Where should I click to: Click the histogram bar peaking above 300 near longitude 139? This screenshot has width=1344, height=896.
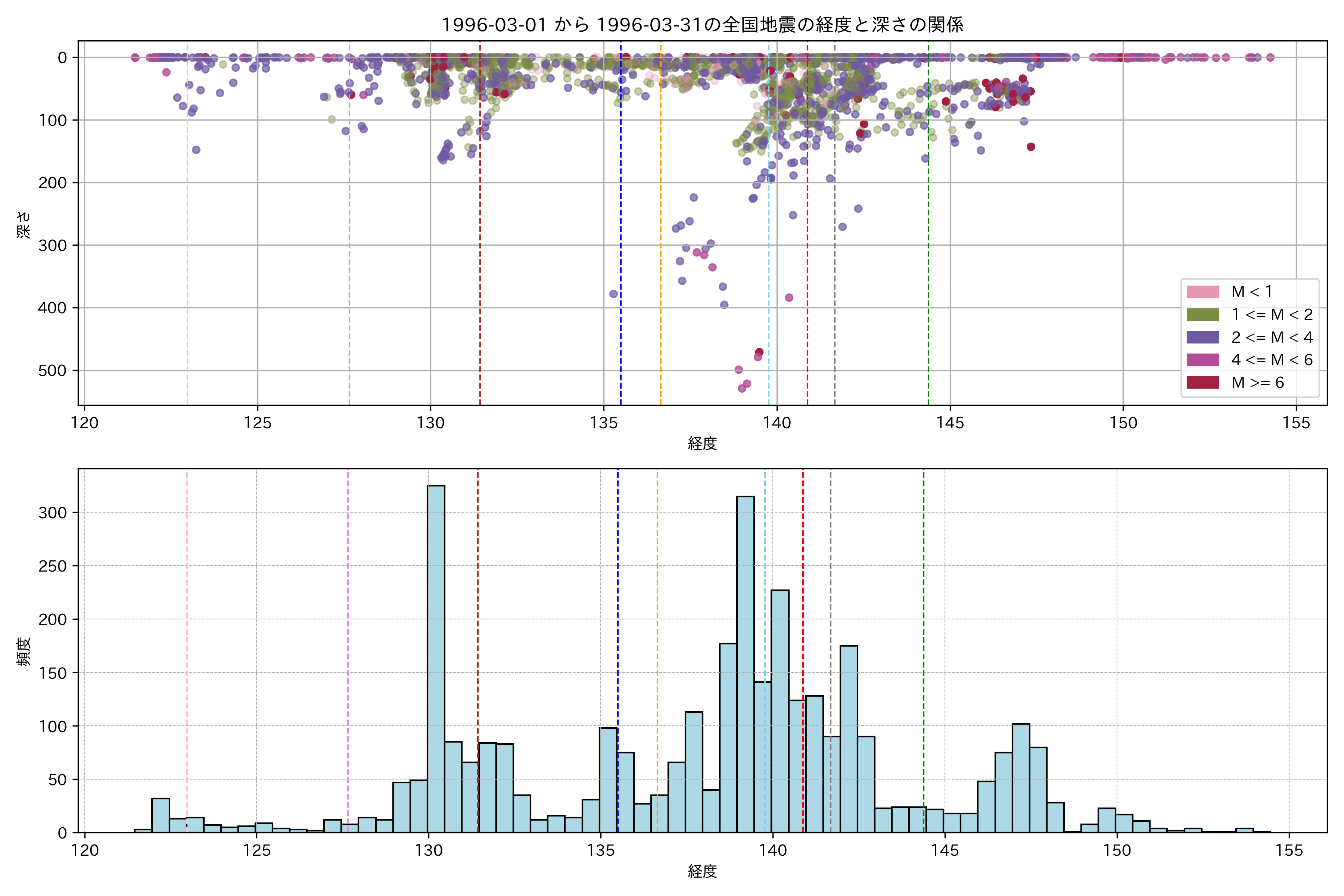(x=745, y=663)
